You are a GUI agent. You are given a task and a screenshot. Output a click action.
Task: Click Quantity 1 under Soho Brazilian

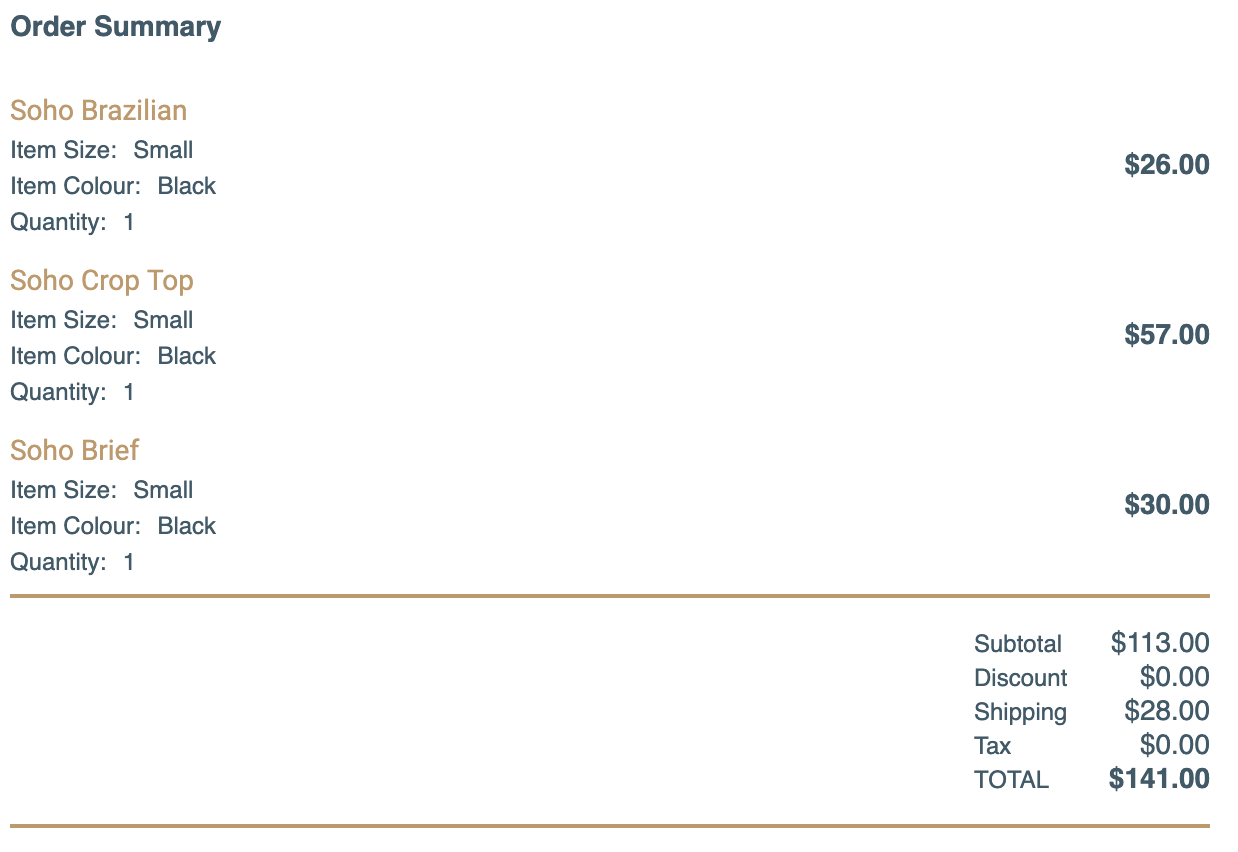point(72,223)
